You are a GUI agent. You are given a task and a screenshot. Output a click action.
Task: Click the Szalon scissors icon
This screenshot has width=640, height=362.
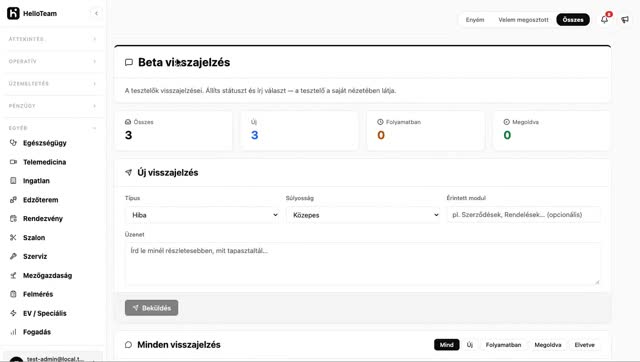click(x=13, y=238)
